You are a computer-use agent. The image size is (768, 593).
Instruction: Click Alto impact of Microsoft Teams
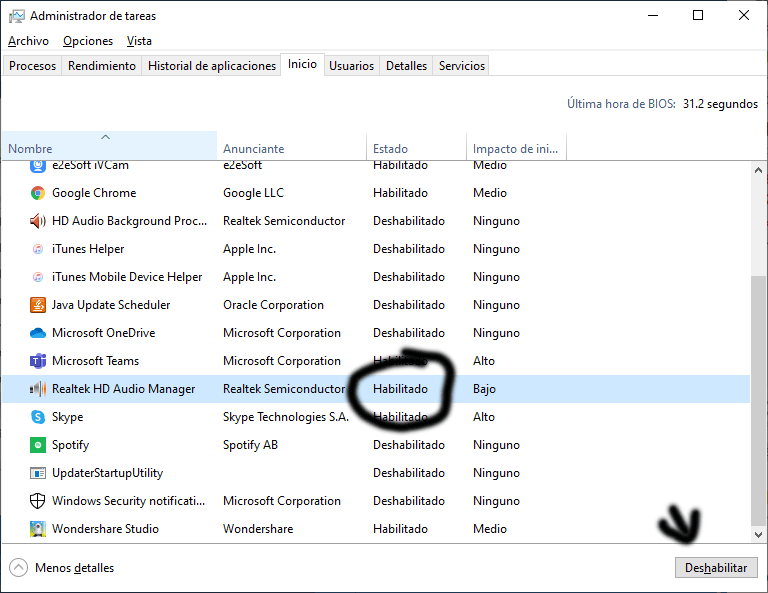pos(484,361)
